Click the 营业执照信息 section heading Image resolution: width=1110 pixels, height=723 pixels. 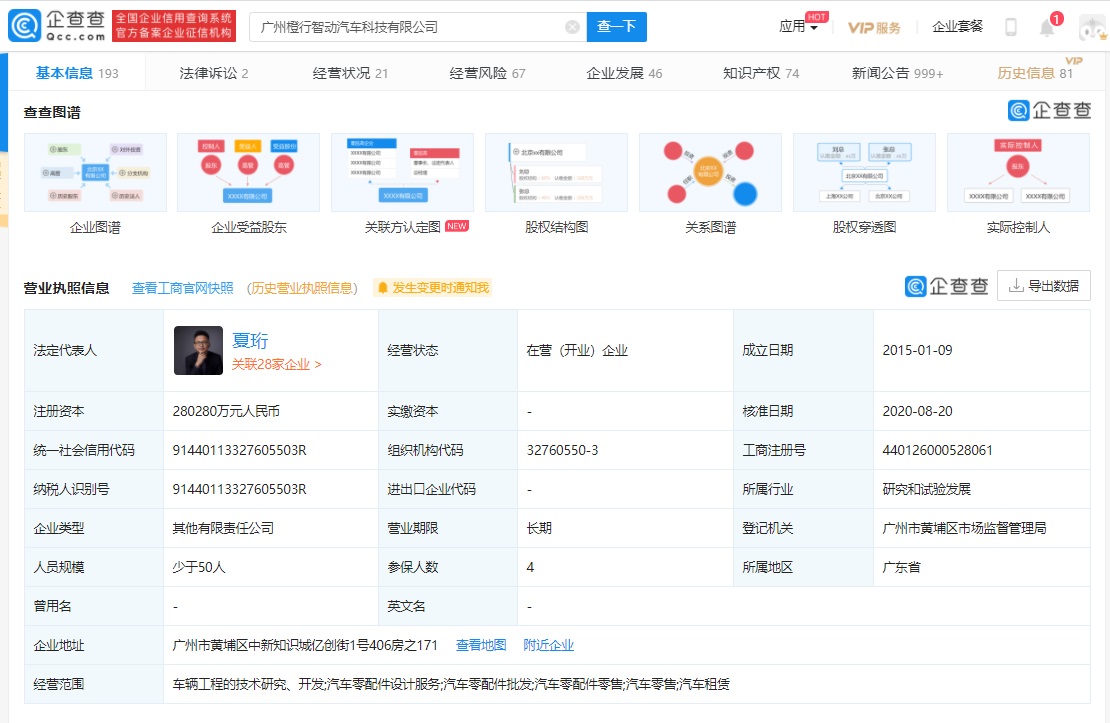coord(67,288)
